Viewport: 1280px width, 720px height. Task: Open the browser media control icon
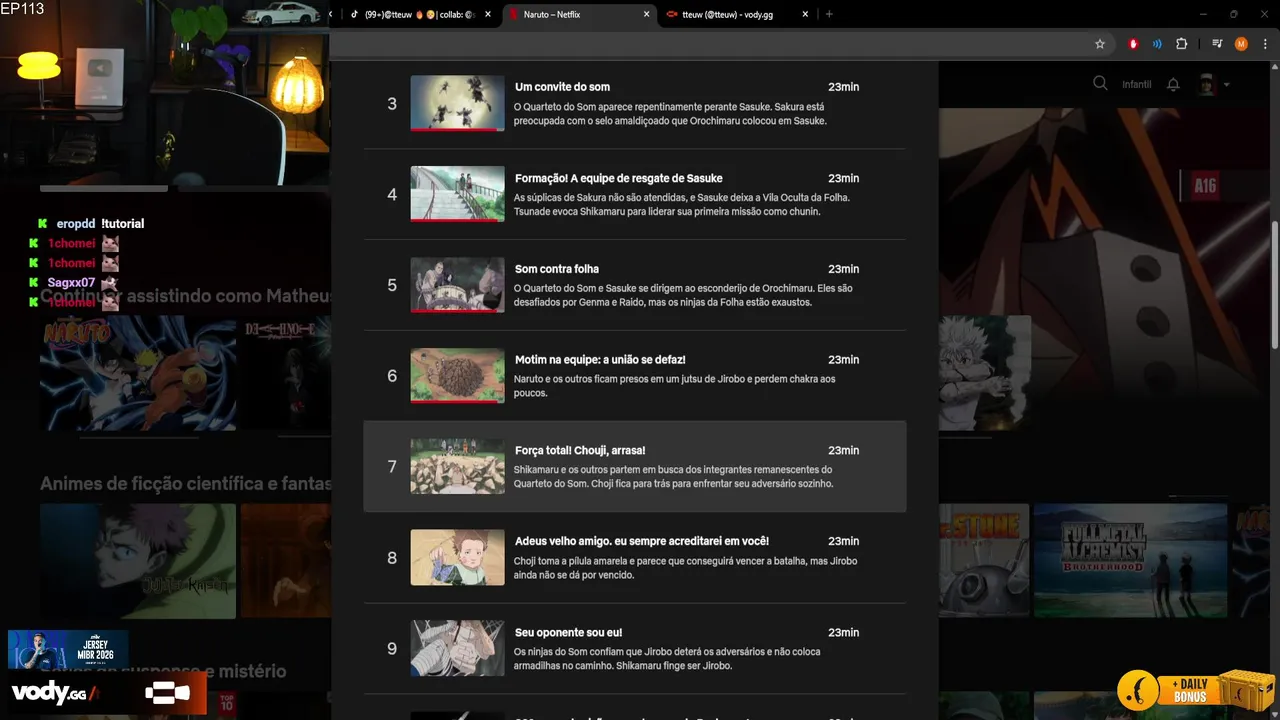pos(1217,44)
